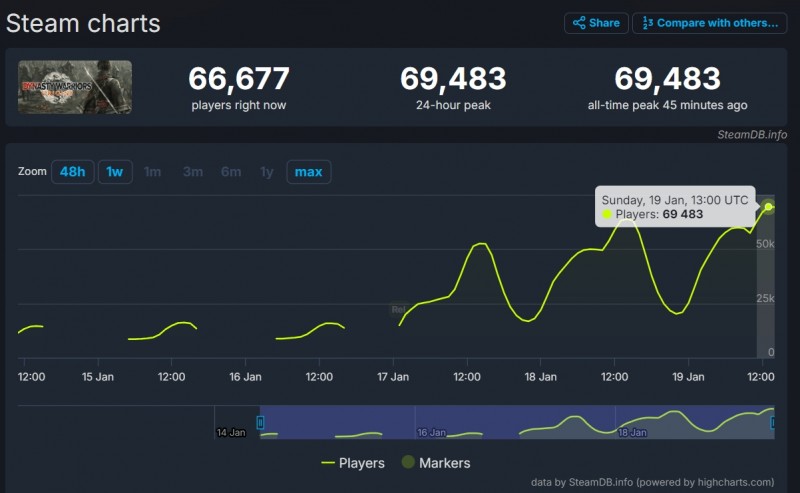The height and width of the screenshot is (493, 800).
Task: Toggle the Markers series in the legend
Action: tap(435, 463)
